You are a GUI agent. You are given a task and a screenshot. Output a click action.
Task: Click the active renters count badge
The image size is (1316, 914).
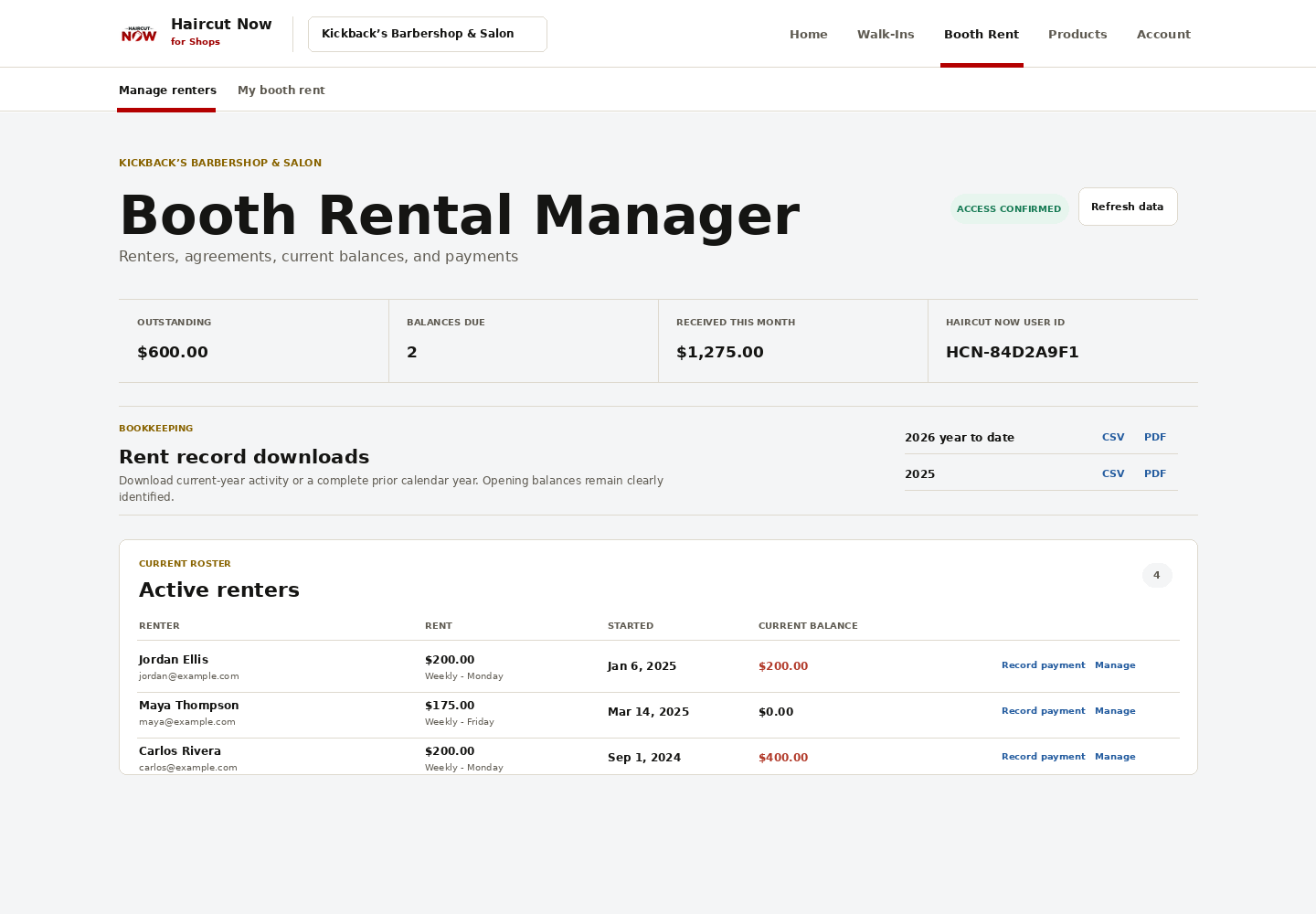click(1157, 575)
